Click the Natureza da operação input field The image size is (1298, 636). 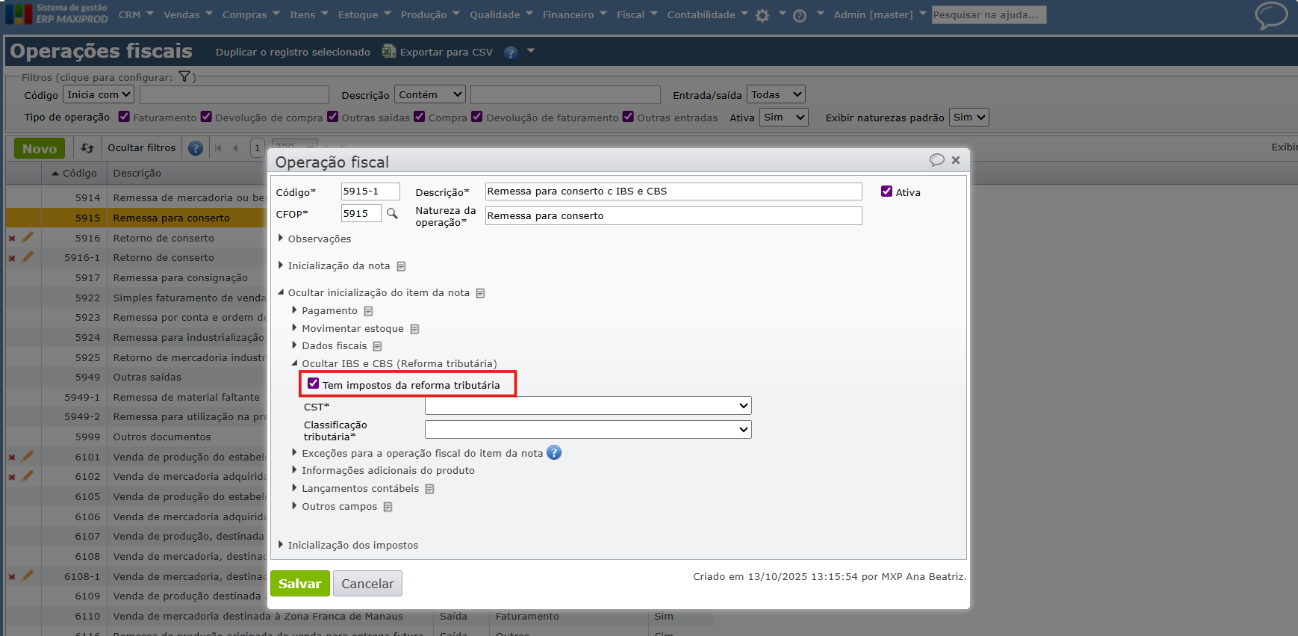pos(673,216)
